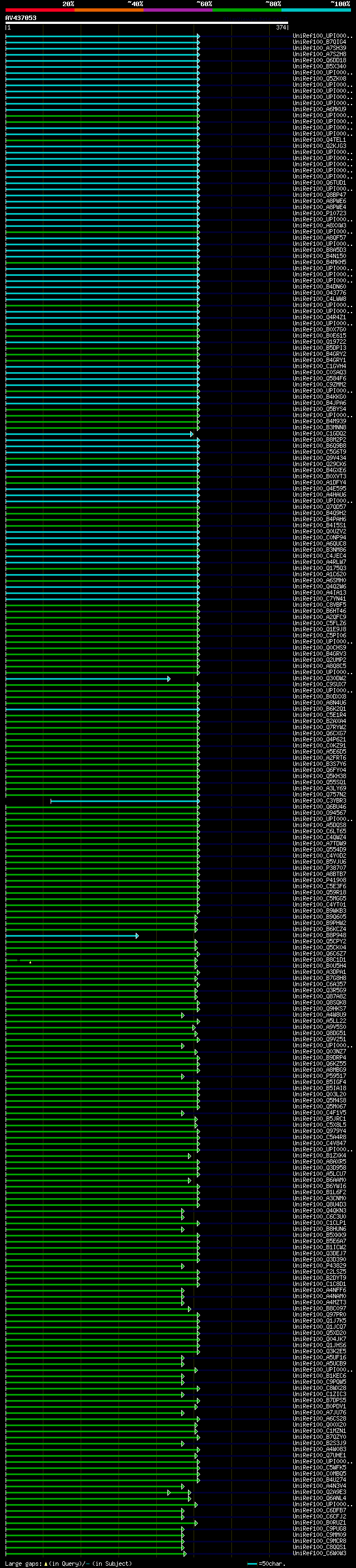
Task: Click the purple ~60% identity legend segment
Action: click(x=177, y=11)
